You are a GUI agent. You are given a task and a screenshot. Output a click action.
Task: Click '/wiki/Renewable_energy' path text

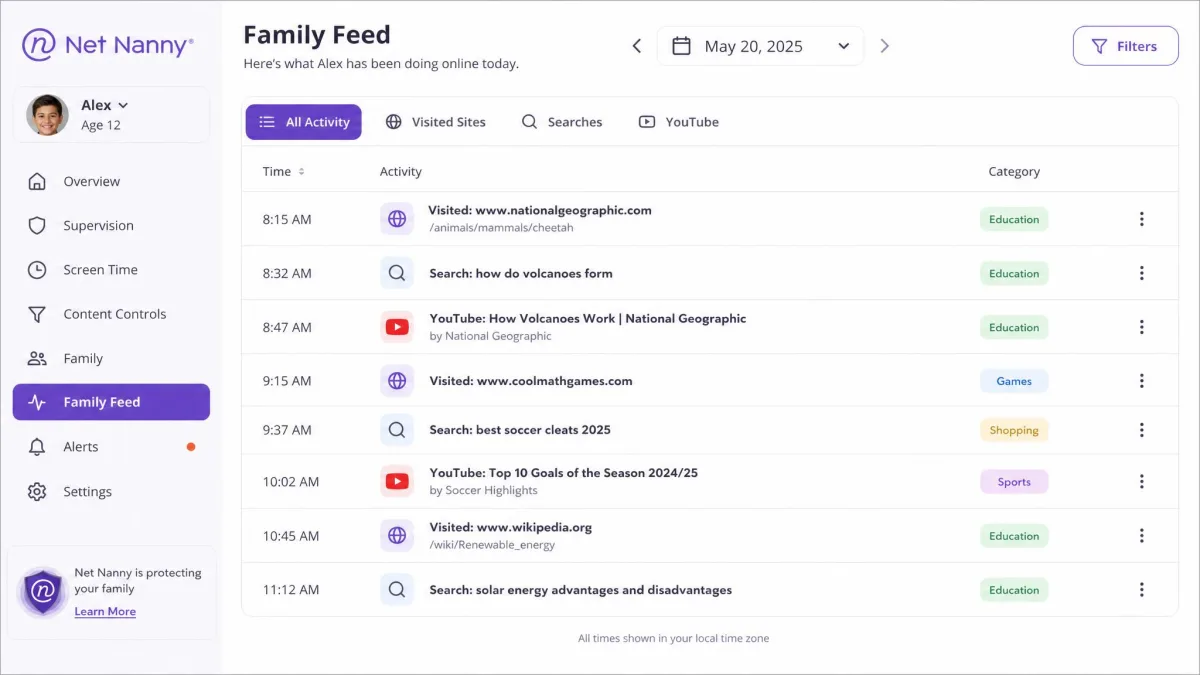(x=492, y=545)
